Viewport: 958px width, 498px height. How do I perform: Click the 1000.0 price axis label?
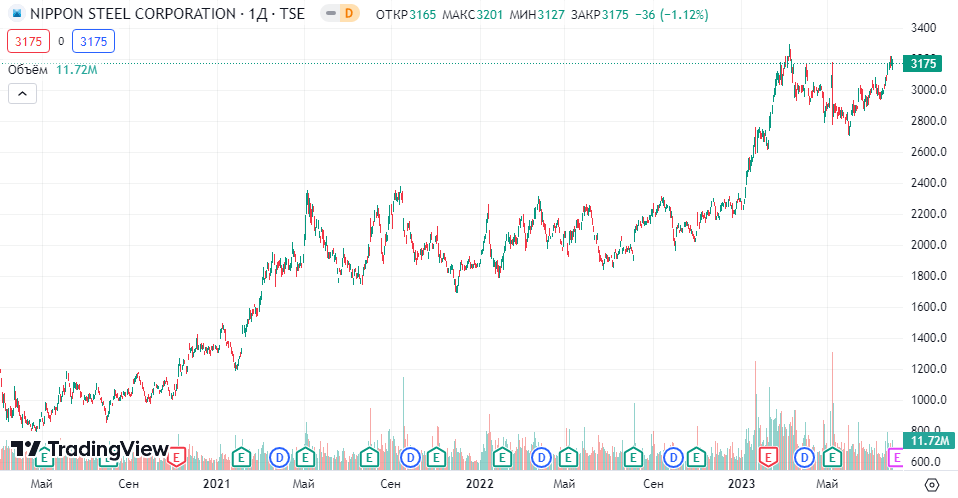(x=929, y=400)
